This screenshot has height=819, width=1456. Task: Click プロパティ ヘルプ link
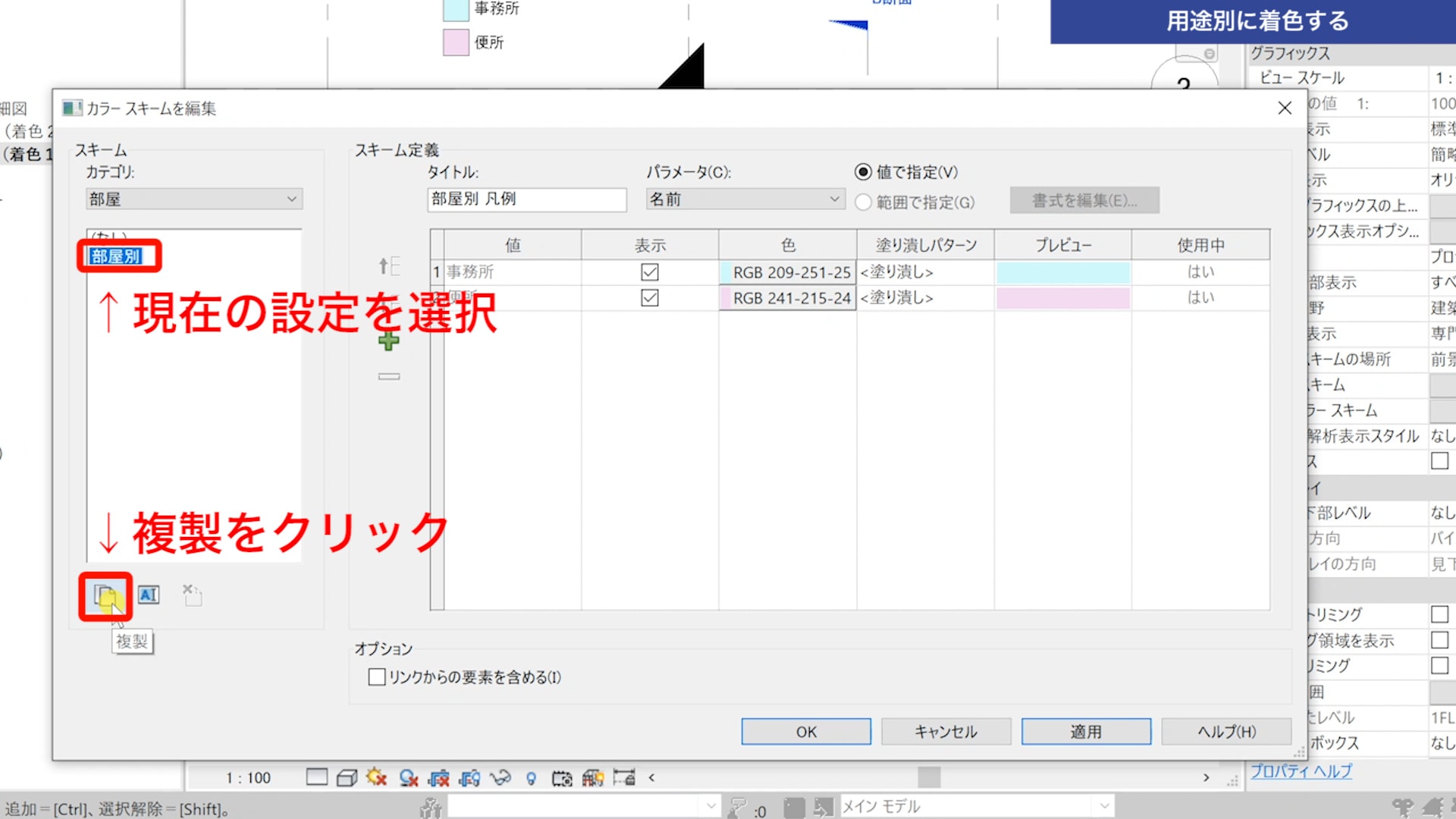[1301, 771]
